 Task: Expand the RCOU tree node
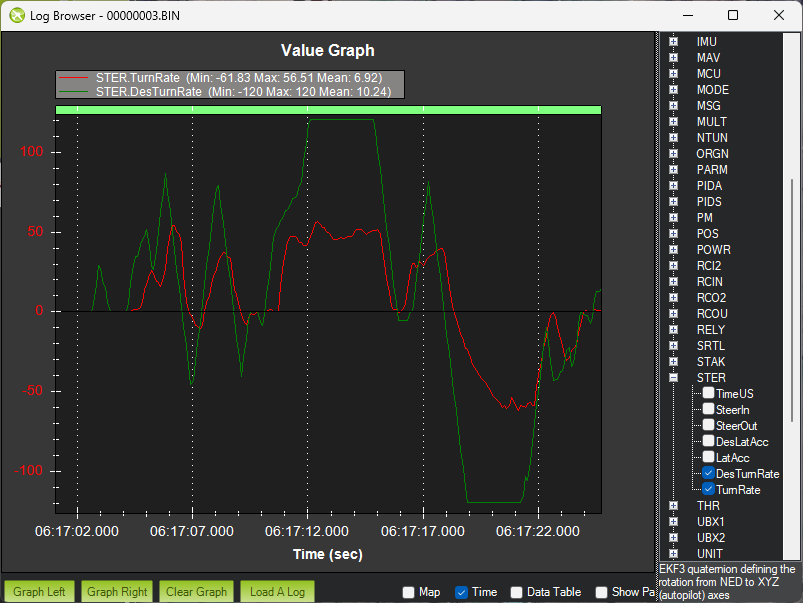click(673, 314)
